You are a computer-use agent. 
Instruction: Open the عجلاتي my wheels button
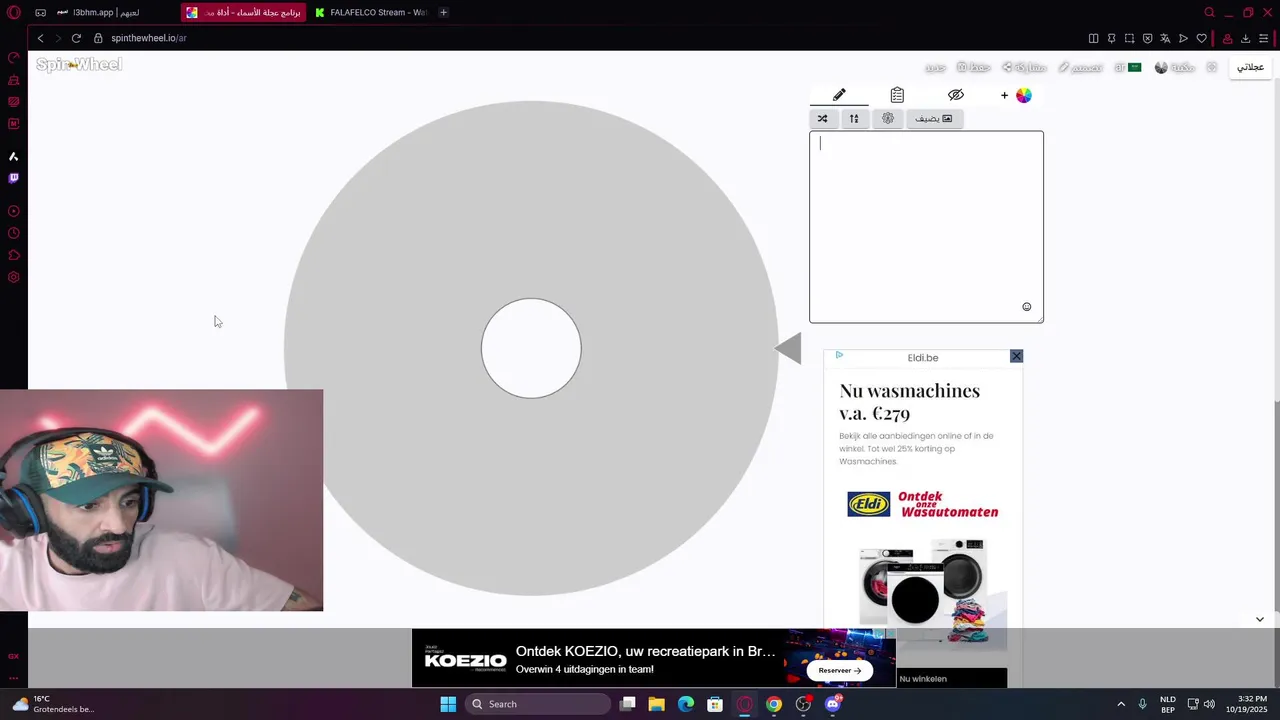point(1250,67)
